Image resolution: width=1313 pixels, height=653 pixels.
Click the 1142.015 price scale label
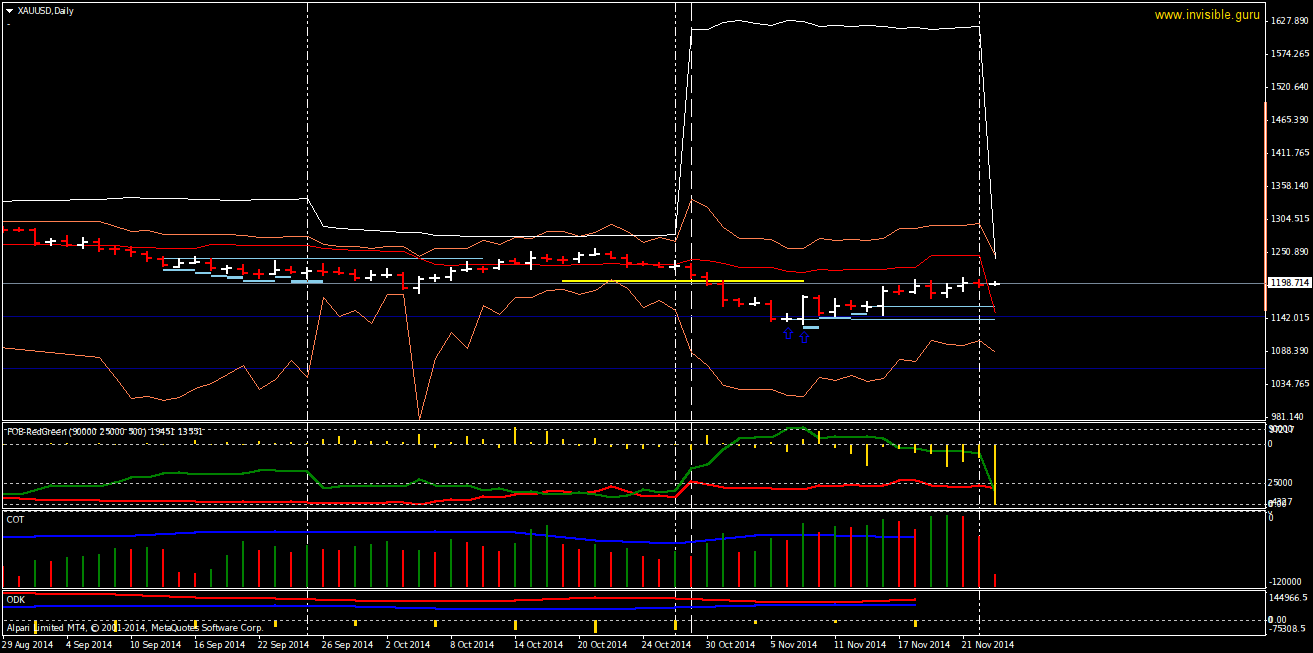(1290, 318)
